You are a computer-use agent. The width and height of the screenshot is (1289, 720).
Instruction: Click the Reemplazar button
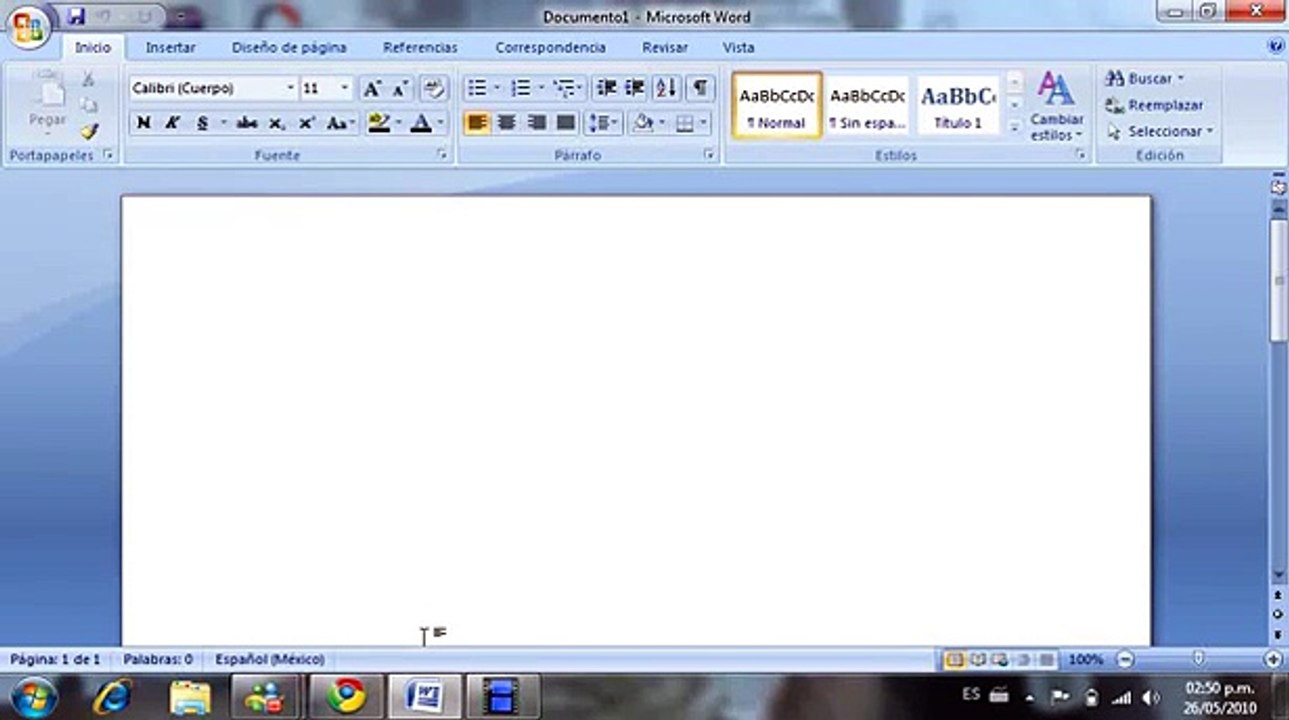[1155, 105]
